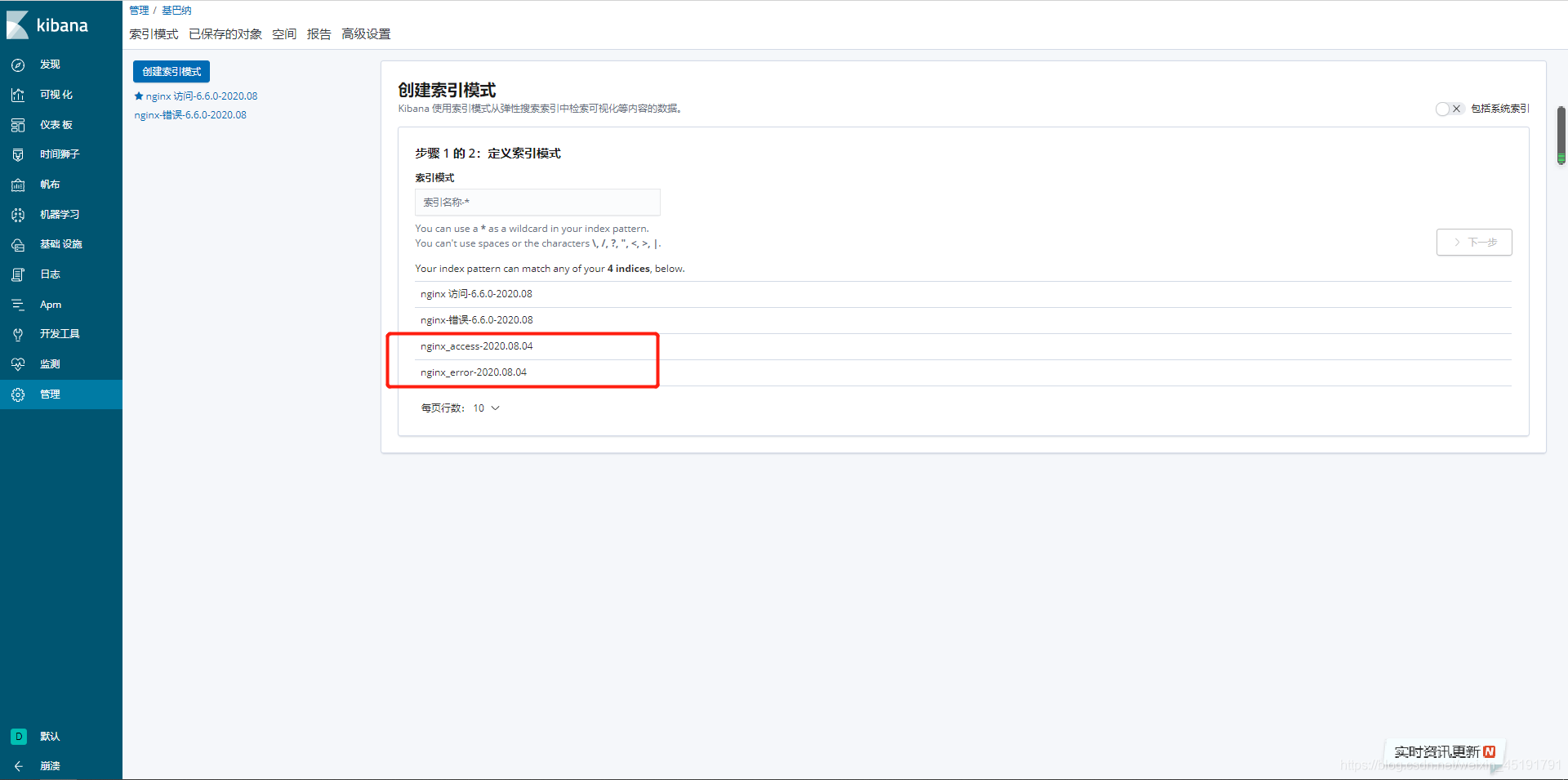The image size is (1568, 780).
Task: Open Monitoring (监测) heartbeat icon
Action: coord(18,364)
